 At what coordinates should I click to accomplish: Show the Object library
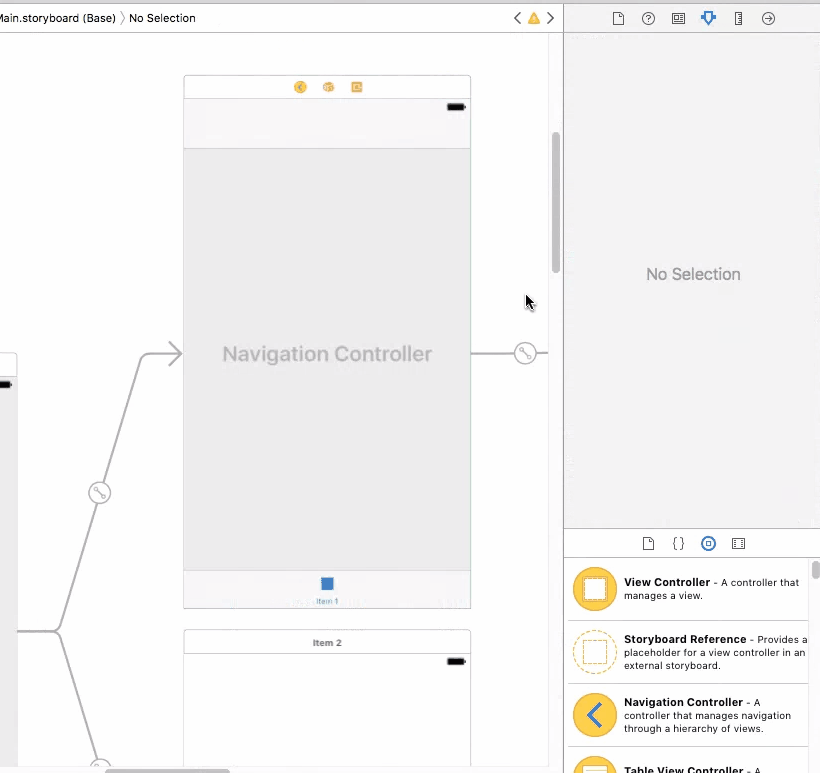[708, 544]
